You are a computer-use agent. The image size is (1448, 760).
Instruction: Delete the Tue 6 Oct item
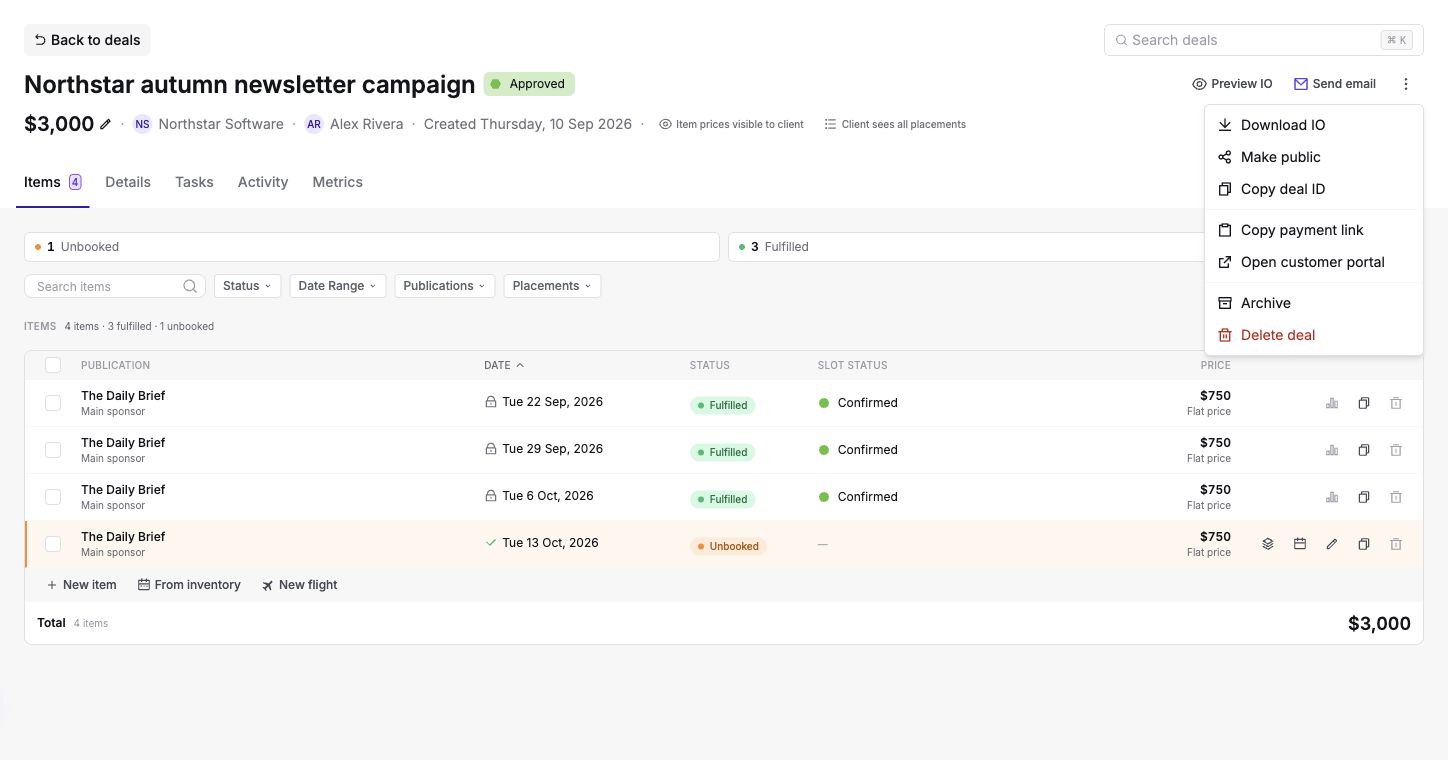[x=1396, y=497]
